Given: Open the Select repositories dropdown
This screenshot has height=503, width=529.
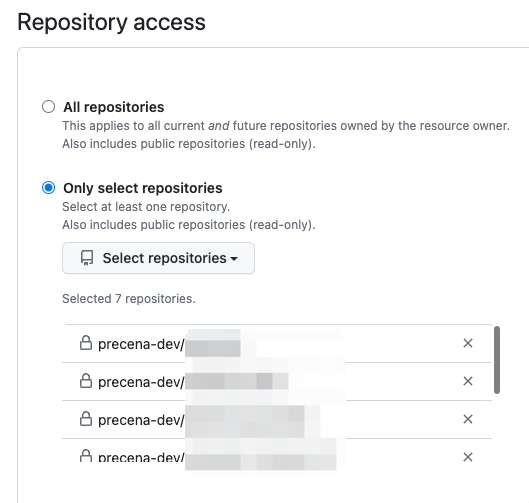Looking at the screenshot, I should [x=158, y=258].
